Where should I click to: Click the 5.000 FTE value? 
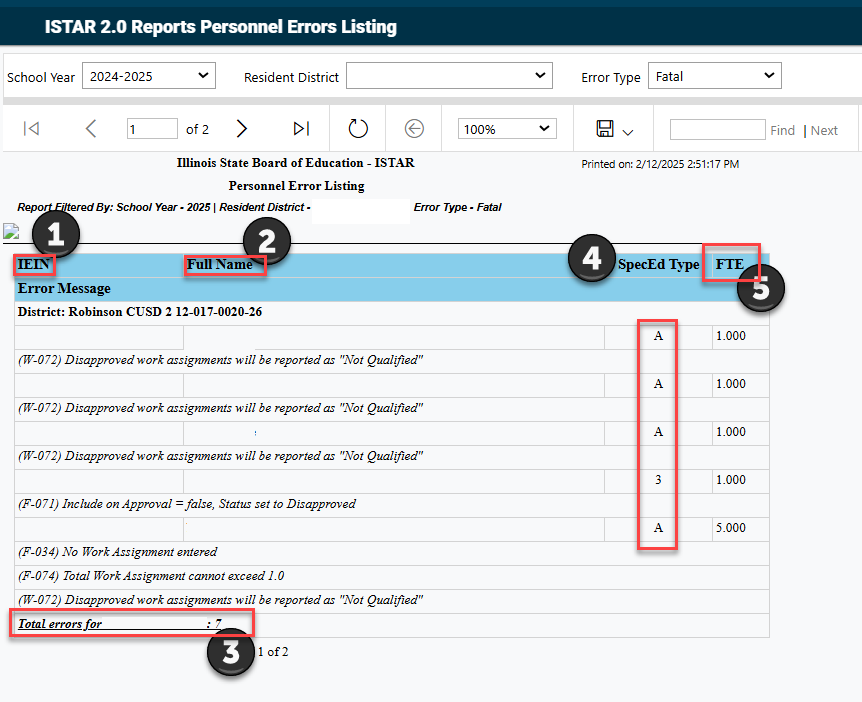click(x=731, y=528)
